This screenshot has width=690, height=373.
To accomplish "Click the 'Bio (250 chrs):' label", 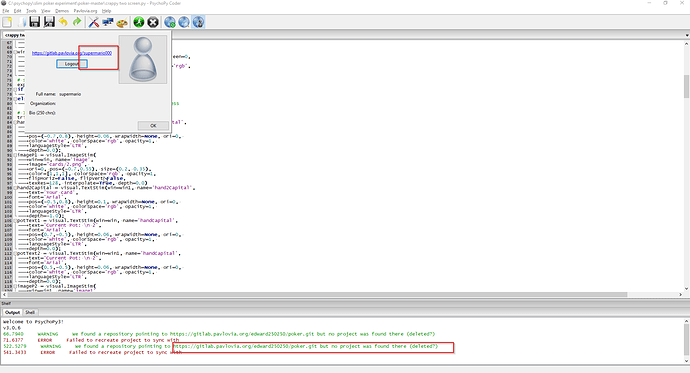I will 42,113.
